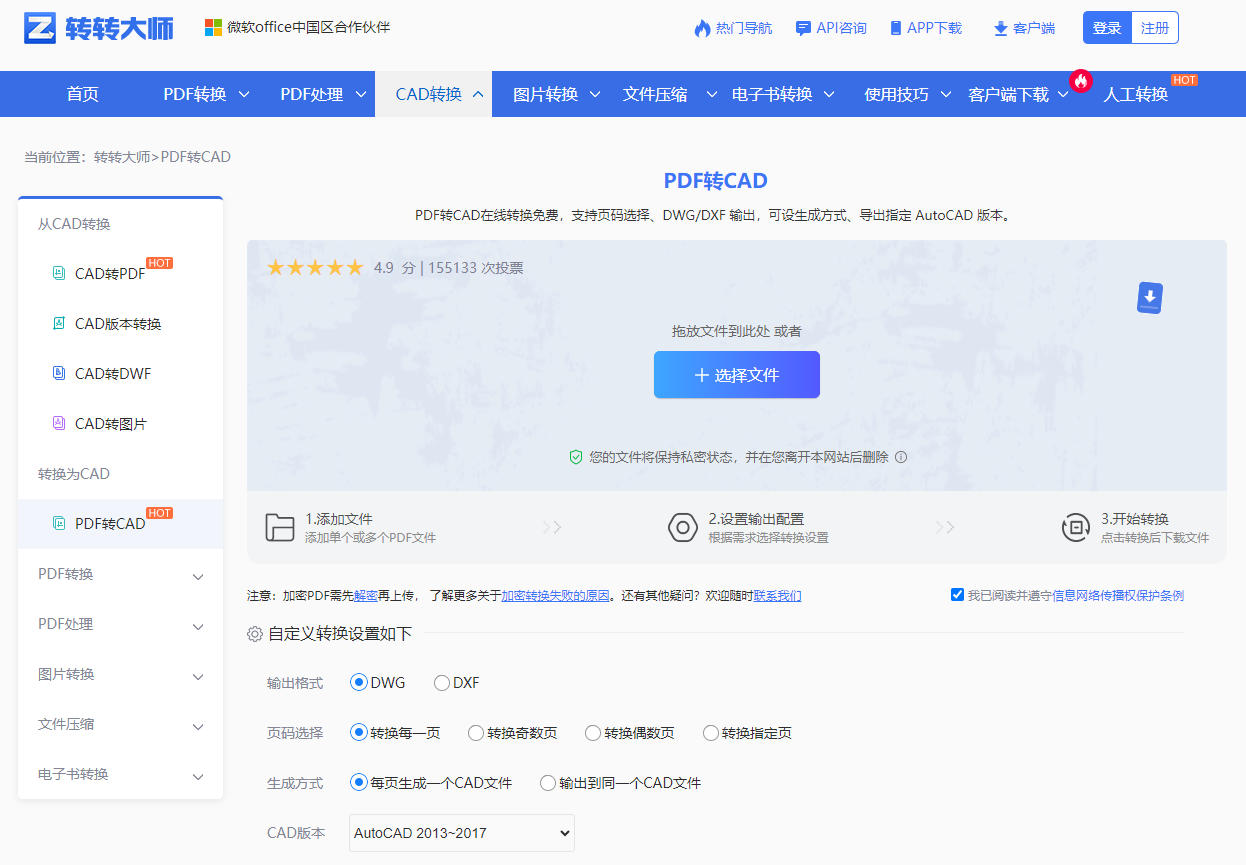Click the 登录 login button
Viewport: 1246px width, 865px height.
pos(1106,27)
